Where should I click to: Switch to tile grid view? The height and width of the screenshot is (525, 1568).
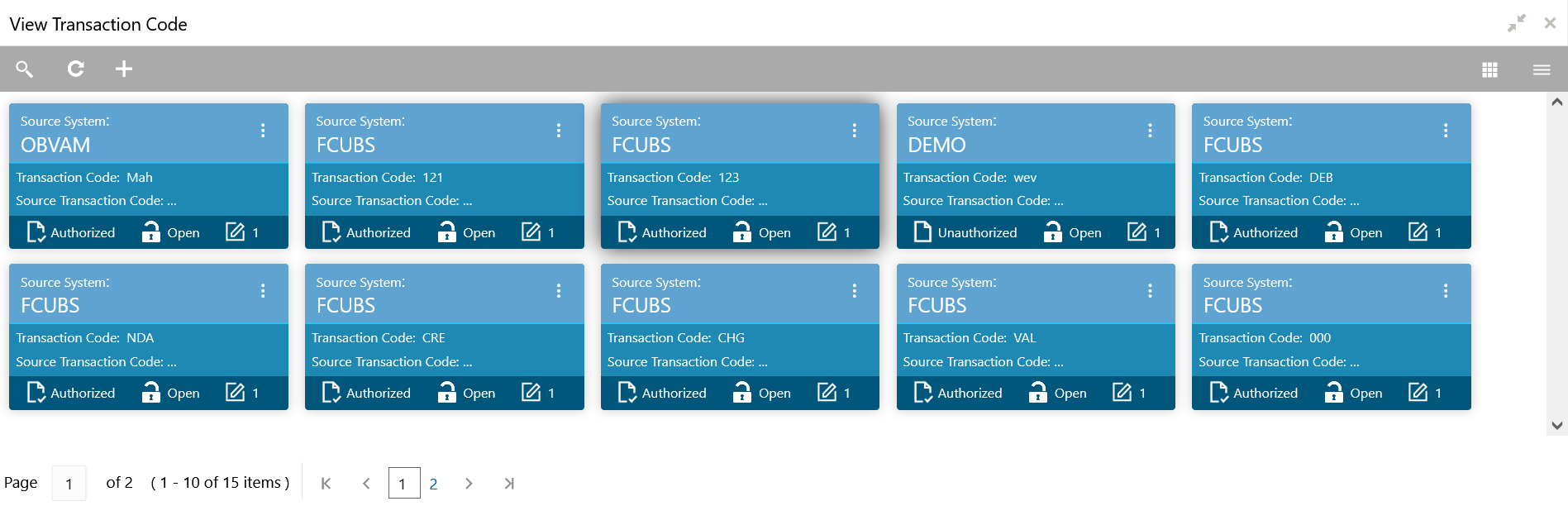tap(1490, 69)
